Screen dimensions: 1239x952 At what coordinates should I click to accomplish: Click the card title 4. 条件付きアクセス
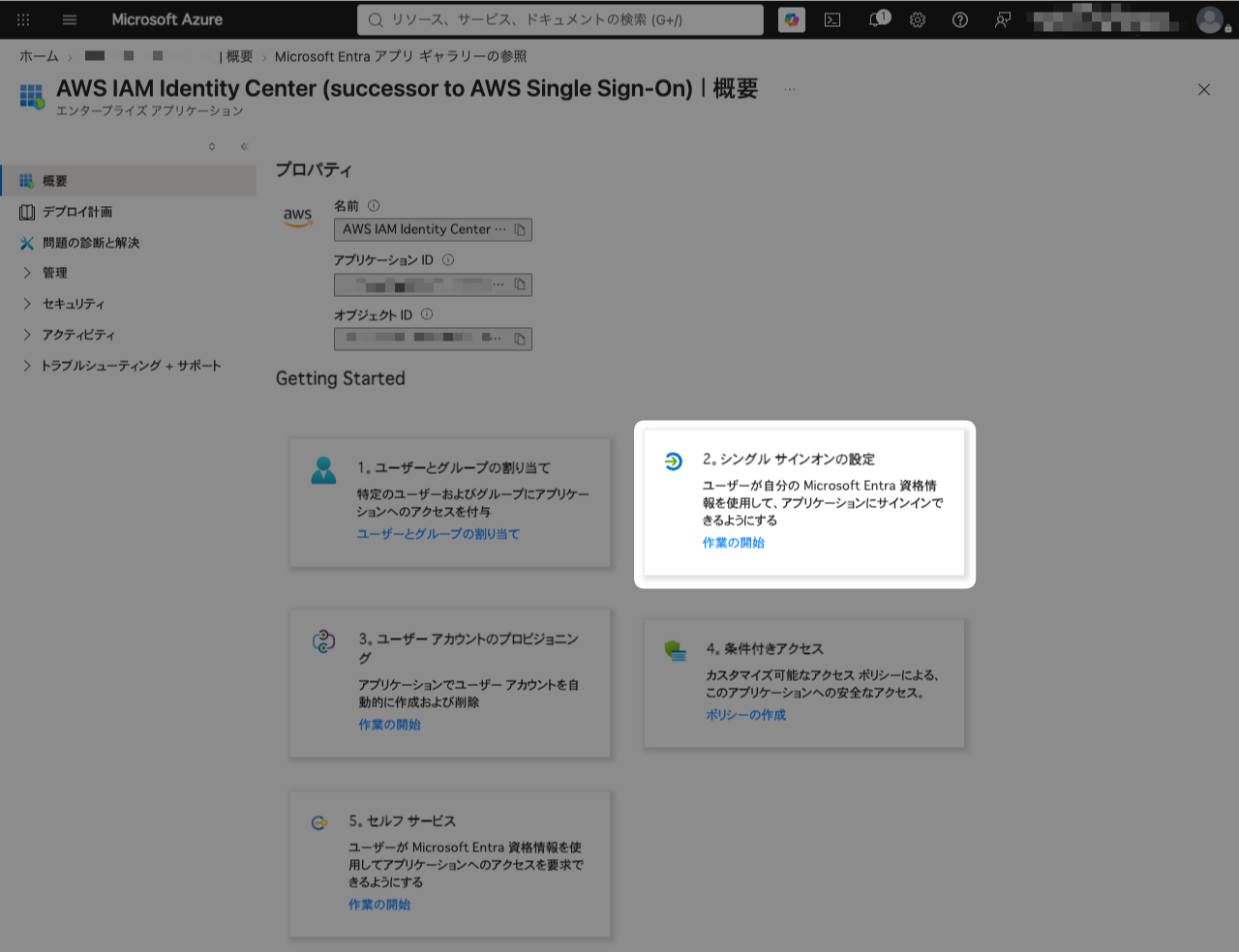pyautogui.click(x=765, y=649)
